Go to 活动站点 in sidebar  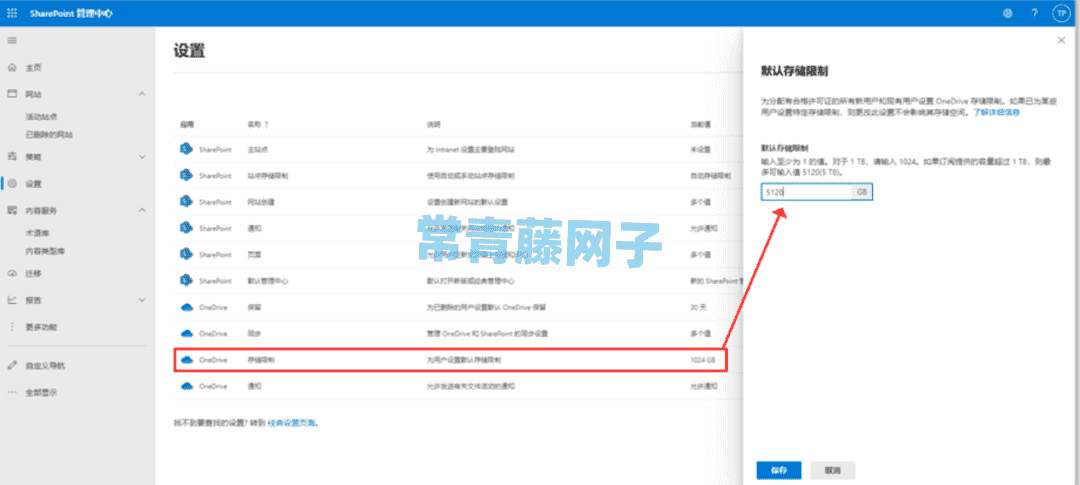41,116
